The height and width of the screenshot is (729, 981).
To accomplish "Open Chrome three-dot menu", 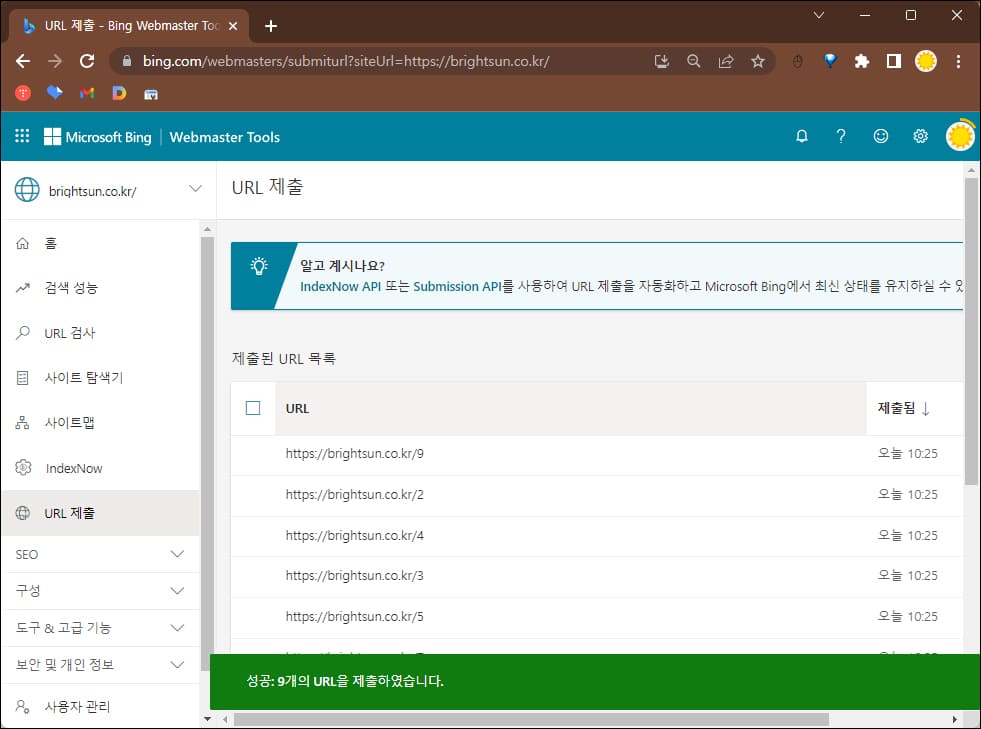I will click(958, 61).
